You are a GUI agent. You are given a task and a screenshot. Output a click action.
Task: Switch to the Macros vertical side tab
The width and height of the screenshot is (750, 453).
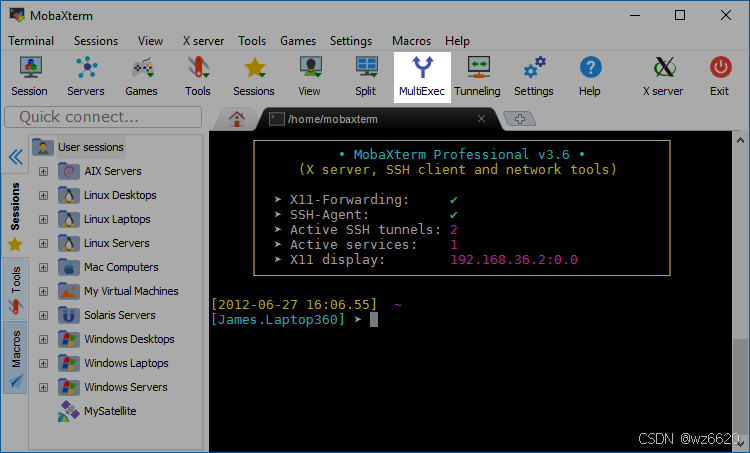[x=15, y=357]
